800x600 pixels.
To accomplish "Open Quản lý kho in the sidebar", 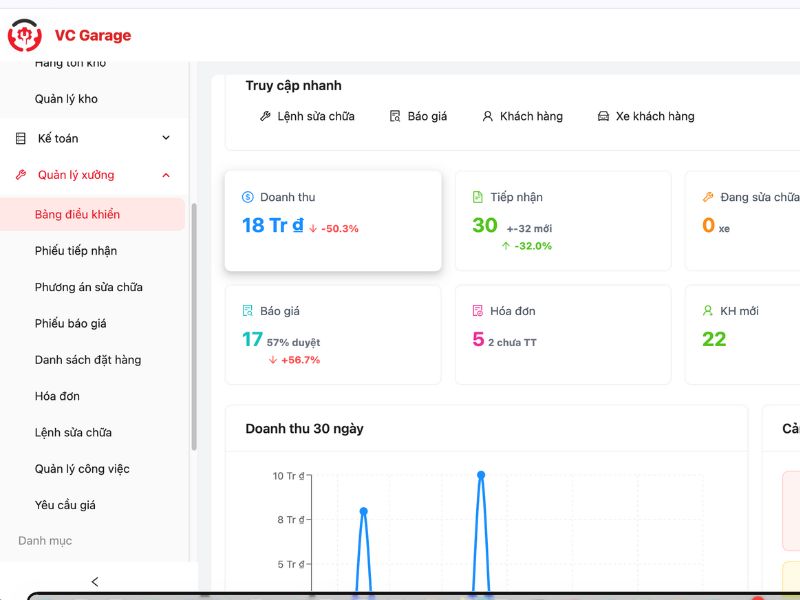I will (66, 99).
